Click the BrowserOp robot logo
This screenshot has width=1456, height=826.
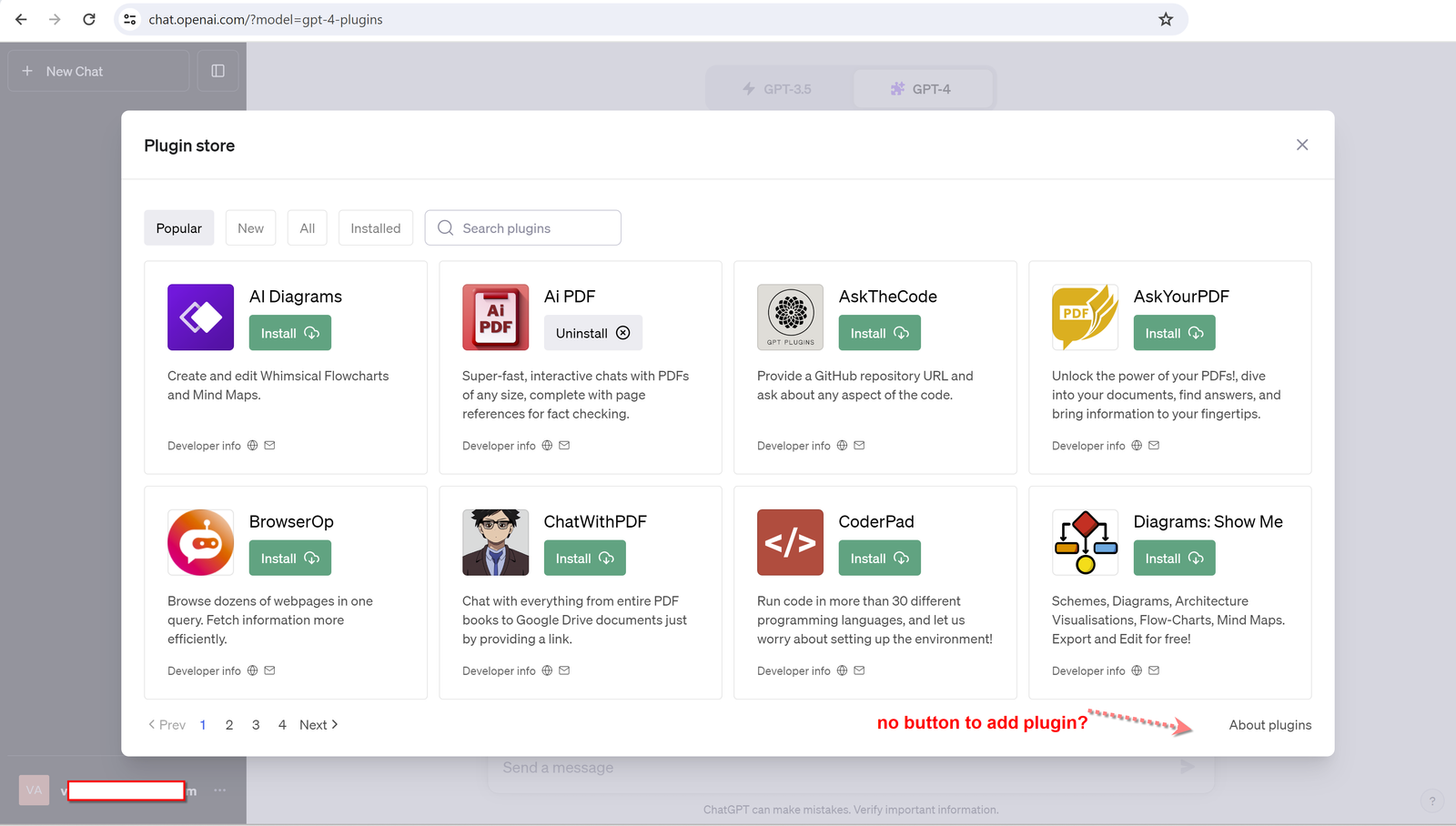(200, 542)
